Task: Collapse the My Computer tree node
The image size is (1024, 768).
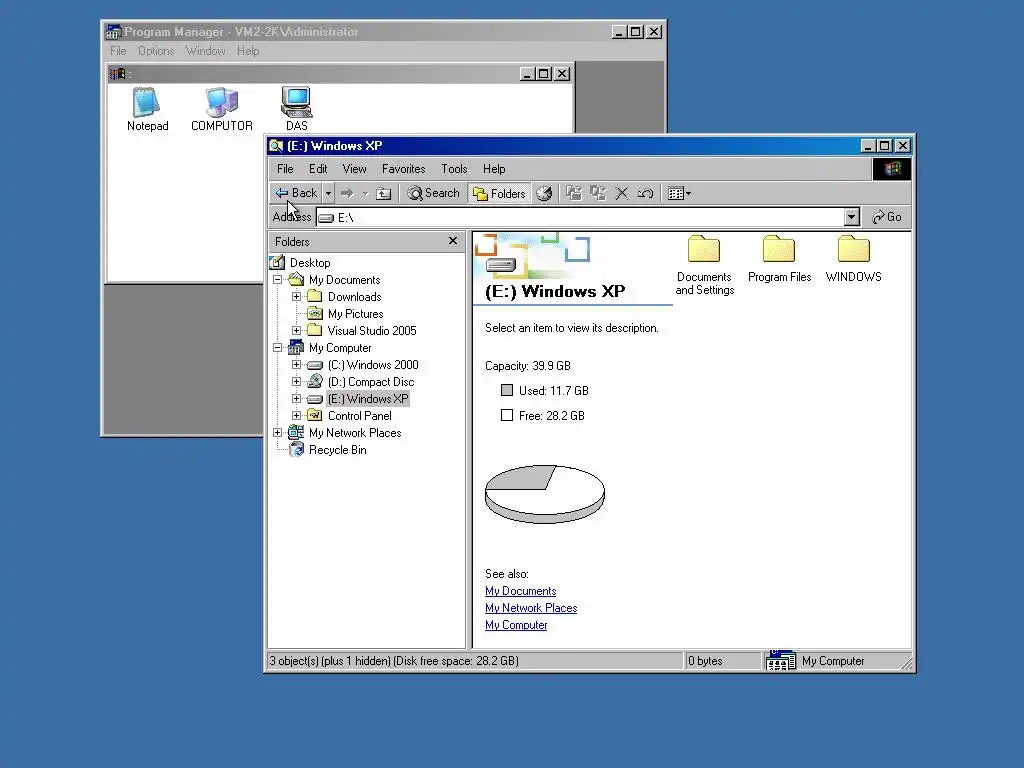Action: (x=278, y=347)
